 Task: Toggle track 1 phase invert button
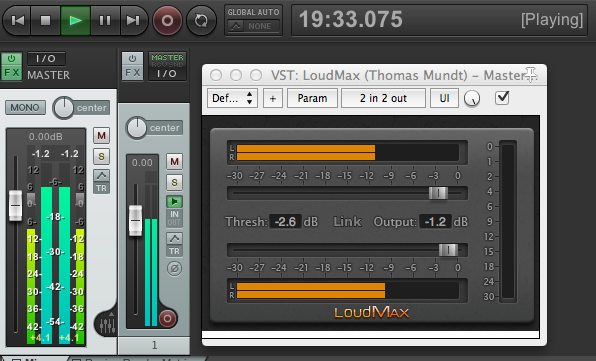pyautogui.click(x=174, y=269)
